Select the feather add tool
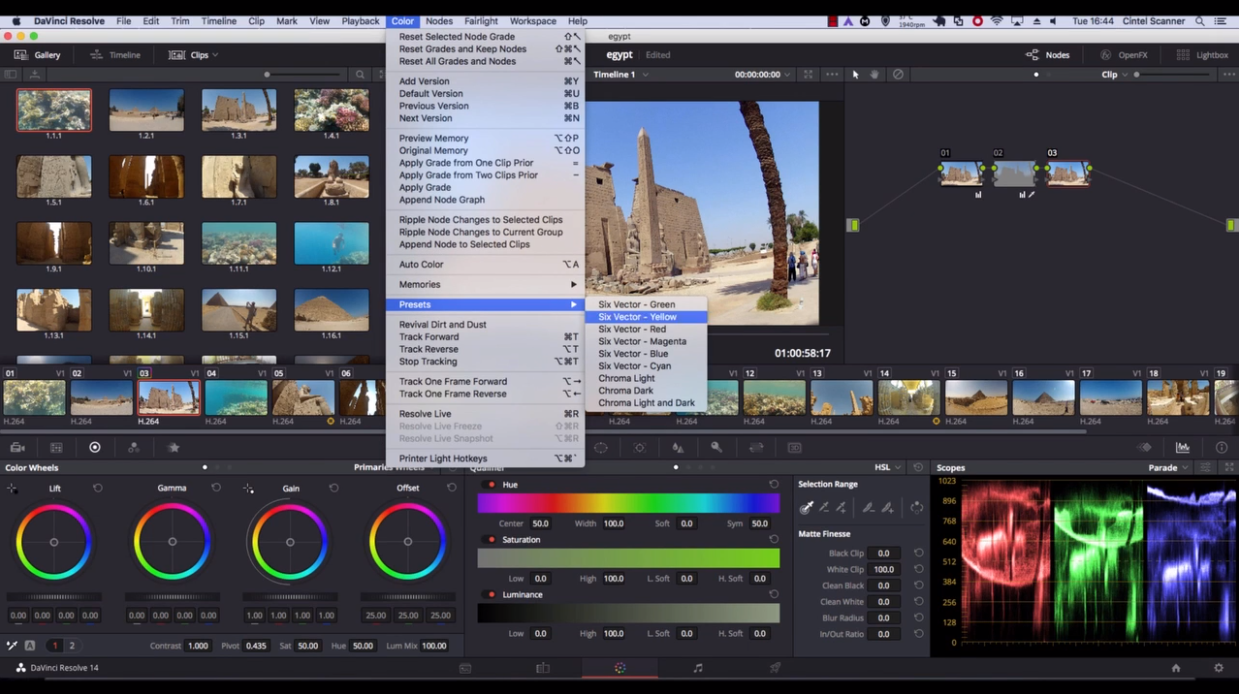Screen dimensions: 1239x694 [887, 508]
